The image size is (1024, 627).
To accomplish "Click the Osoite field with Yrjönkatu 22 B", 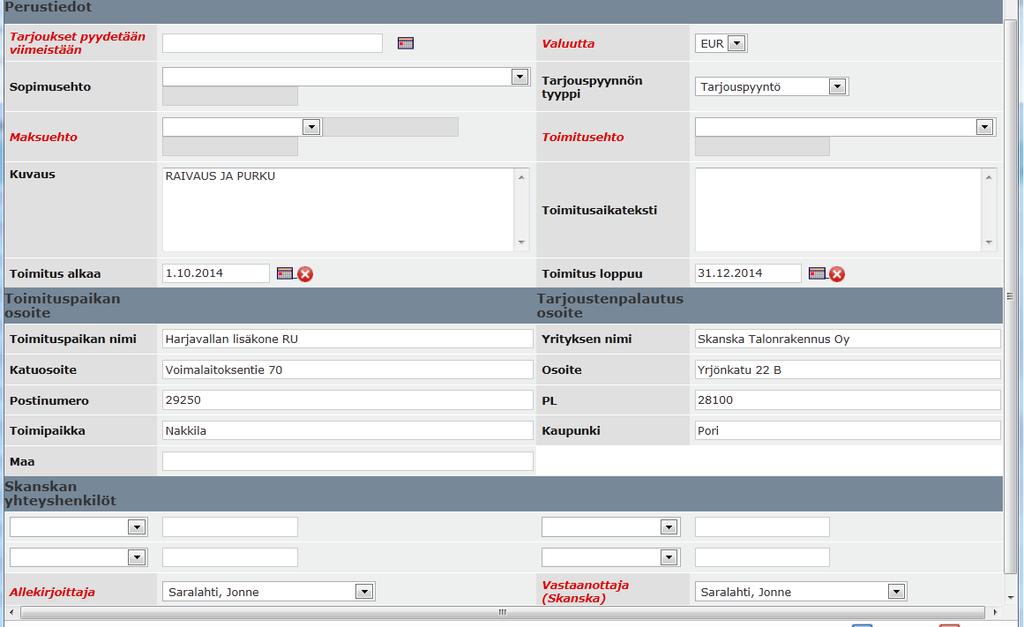I will 848,370.
